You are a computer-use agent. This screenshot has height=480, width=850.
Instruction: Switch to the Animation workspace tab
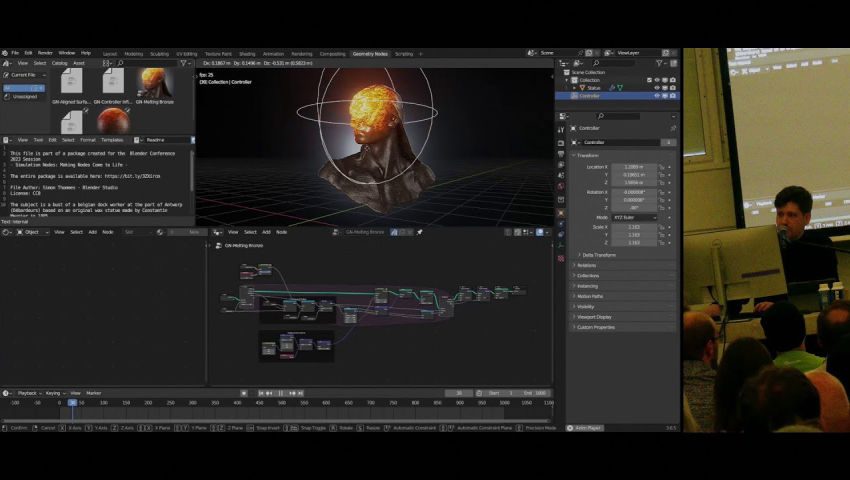(273, 54)
